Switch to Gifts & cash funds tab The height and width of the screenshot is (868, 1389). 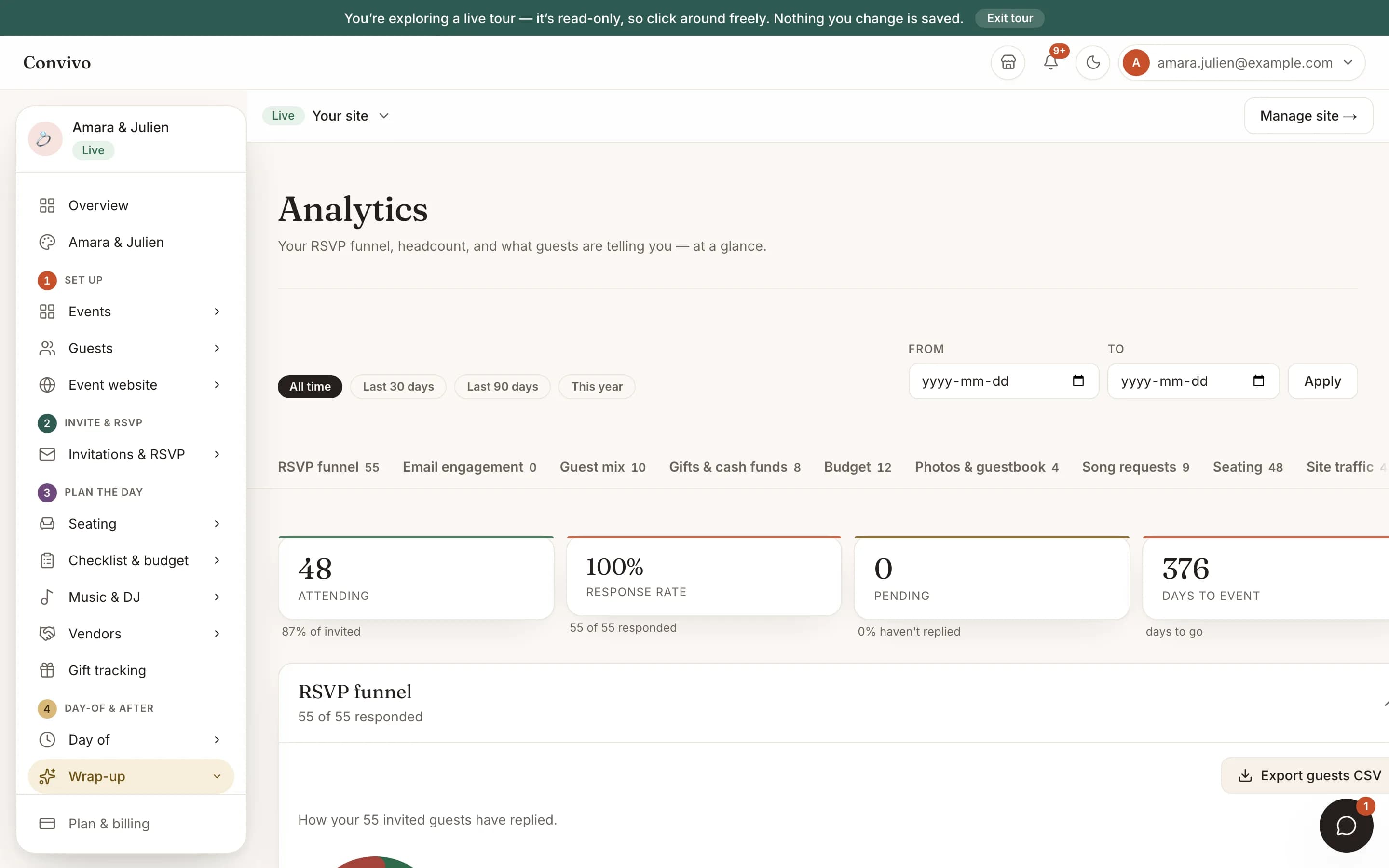click(735, 467)
